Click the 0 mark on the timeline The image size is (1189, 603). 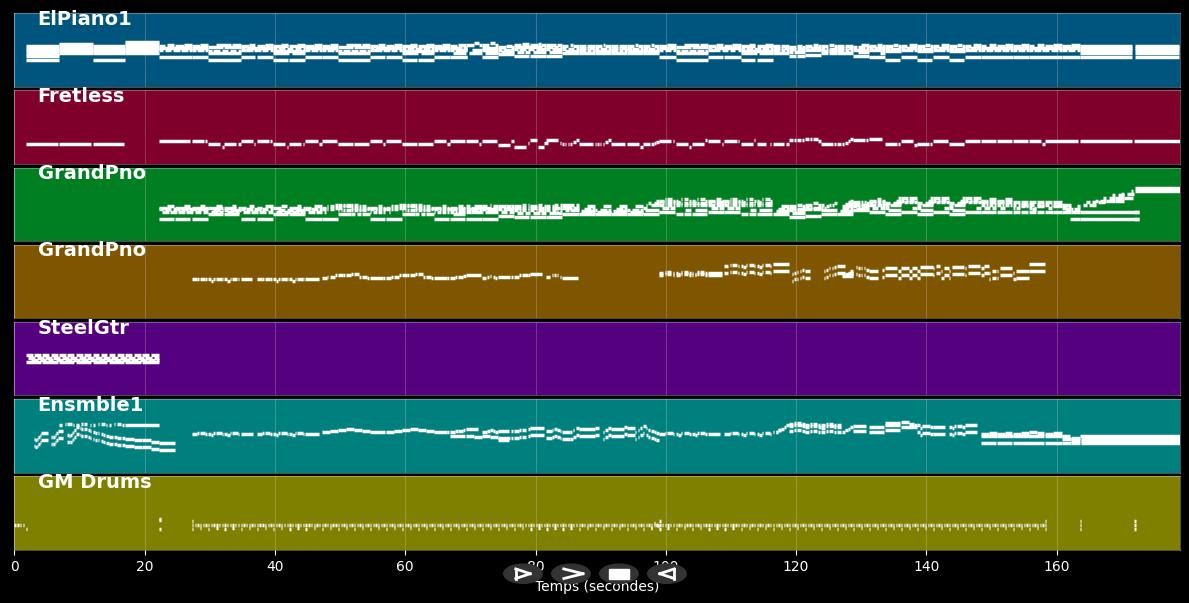(x=14, y=565)
